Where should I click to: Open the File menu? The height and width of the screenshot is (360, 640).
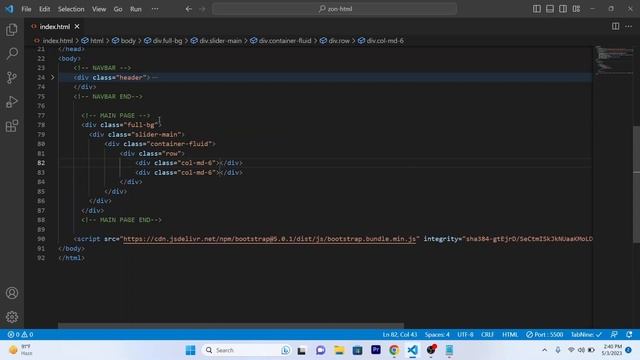pos(26,9)
